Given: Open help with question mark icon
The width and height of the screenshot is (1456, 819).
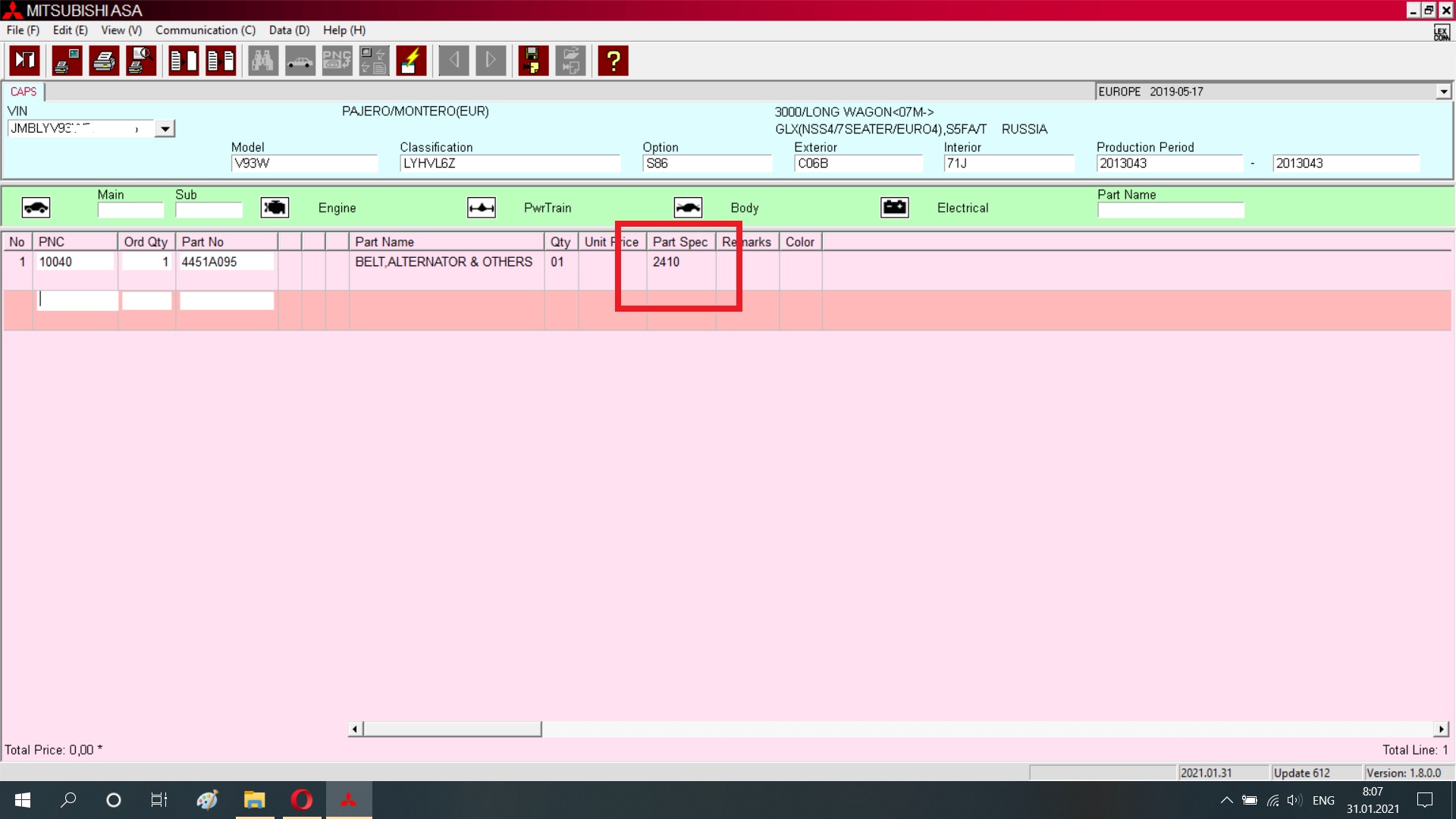Looking at the screenshot, I should point(613,61).
